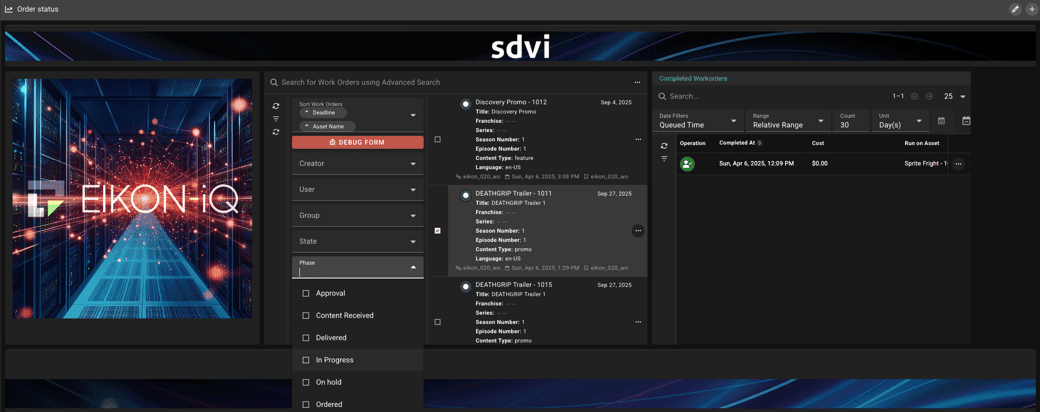Check the Approval phase option
This screenshot has height=412, width=1040.
(306, 293)
